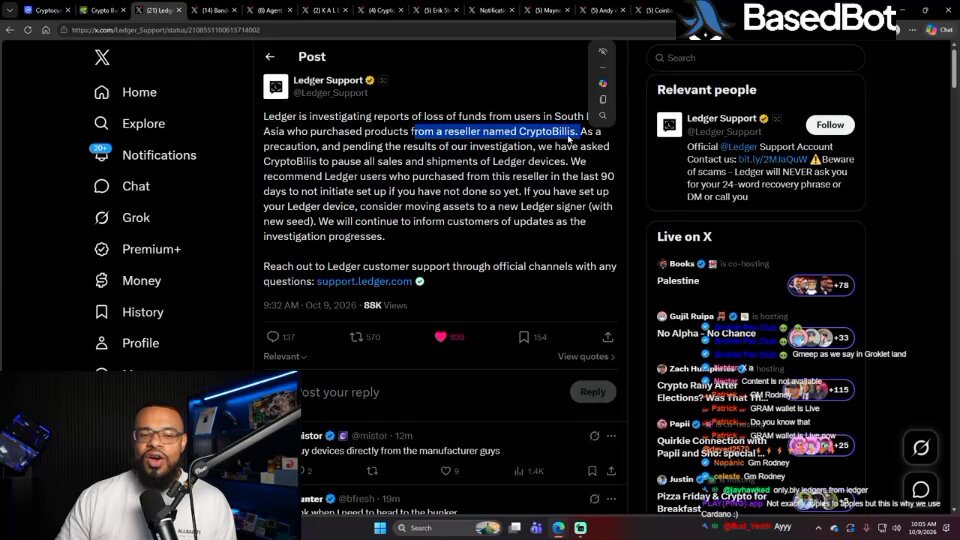The width and height of the screenshot is (960, 540).
Task: Share mistor's reply
Action: 611,471
